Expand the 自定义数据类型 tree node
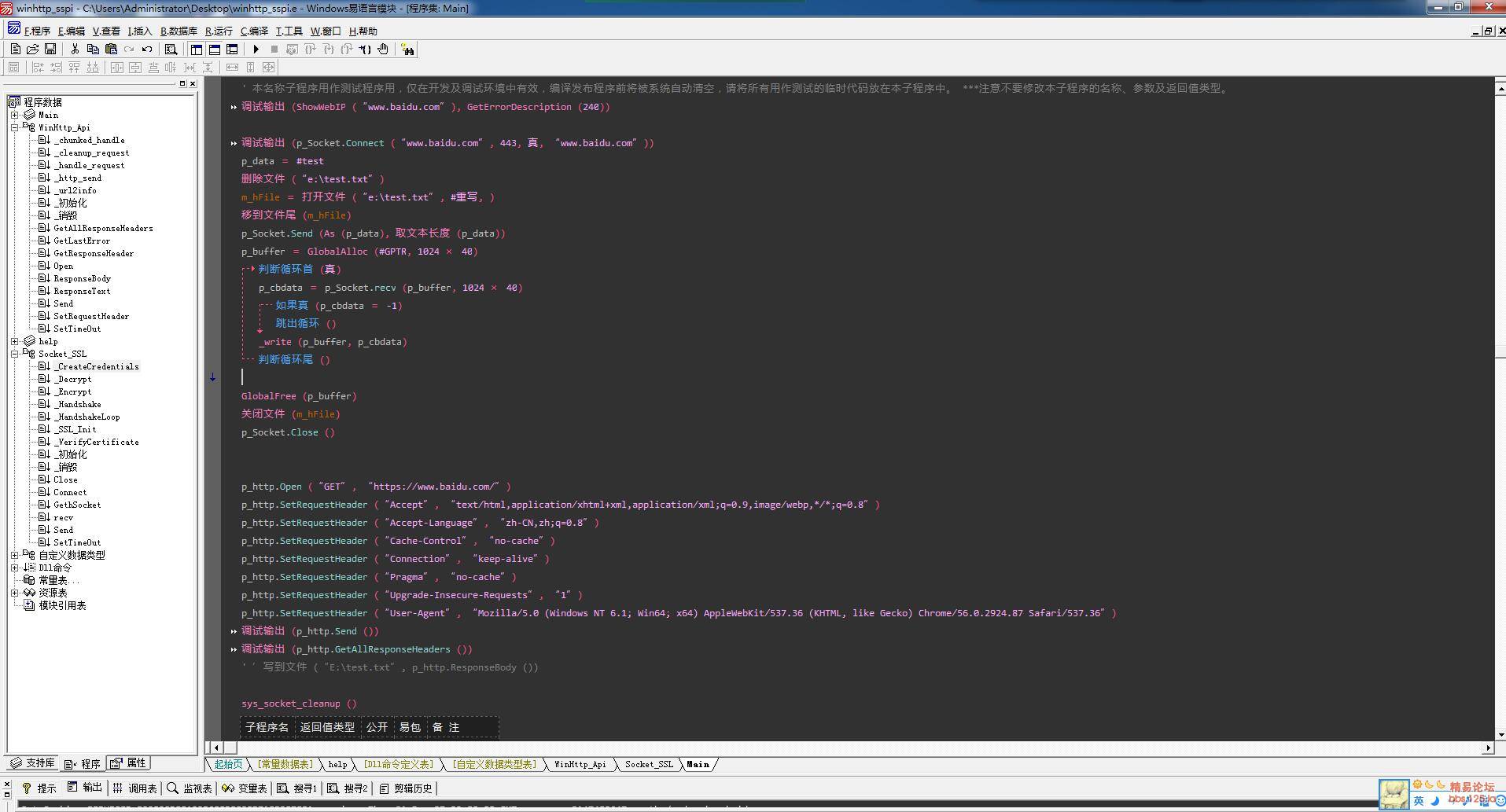Screen dimensions: 1506x812 tap(14, 555)
